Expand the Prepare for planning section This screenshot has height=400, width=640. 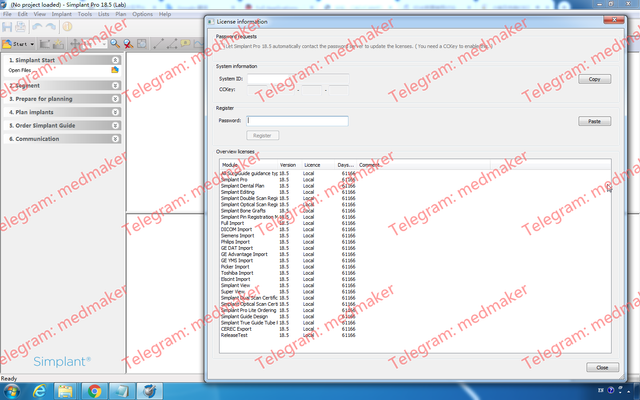click(115, 99)
